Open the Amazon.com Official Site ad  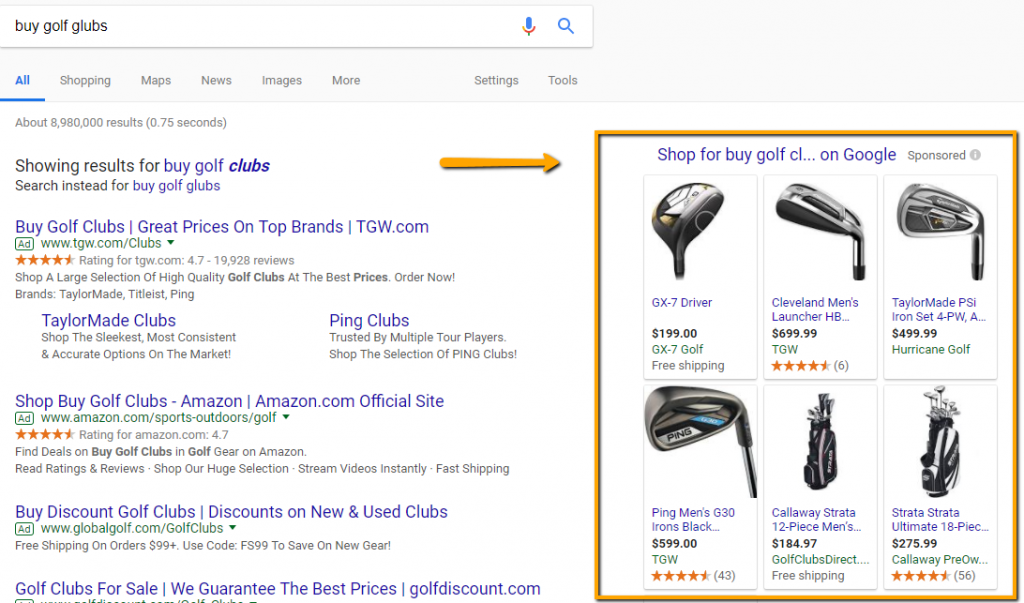tap(229, 401)
